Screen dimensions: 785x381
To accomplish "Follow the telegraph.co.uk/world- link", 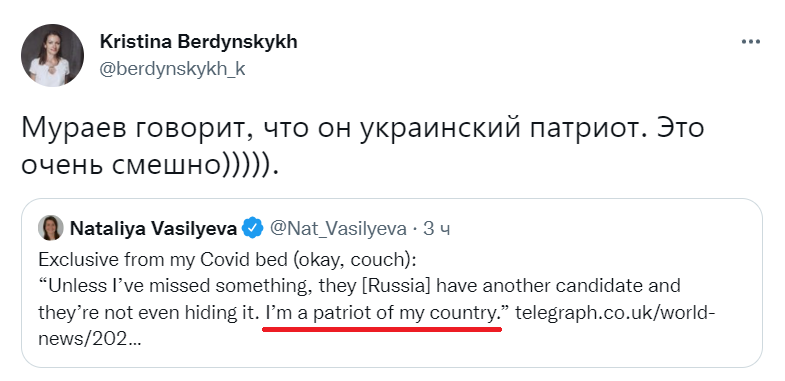I will coord(615,313).
